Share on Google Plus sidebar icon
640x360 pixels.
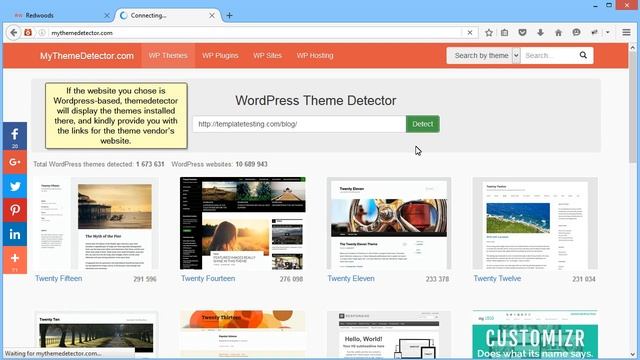(x=15, y=162)
